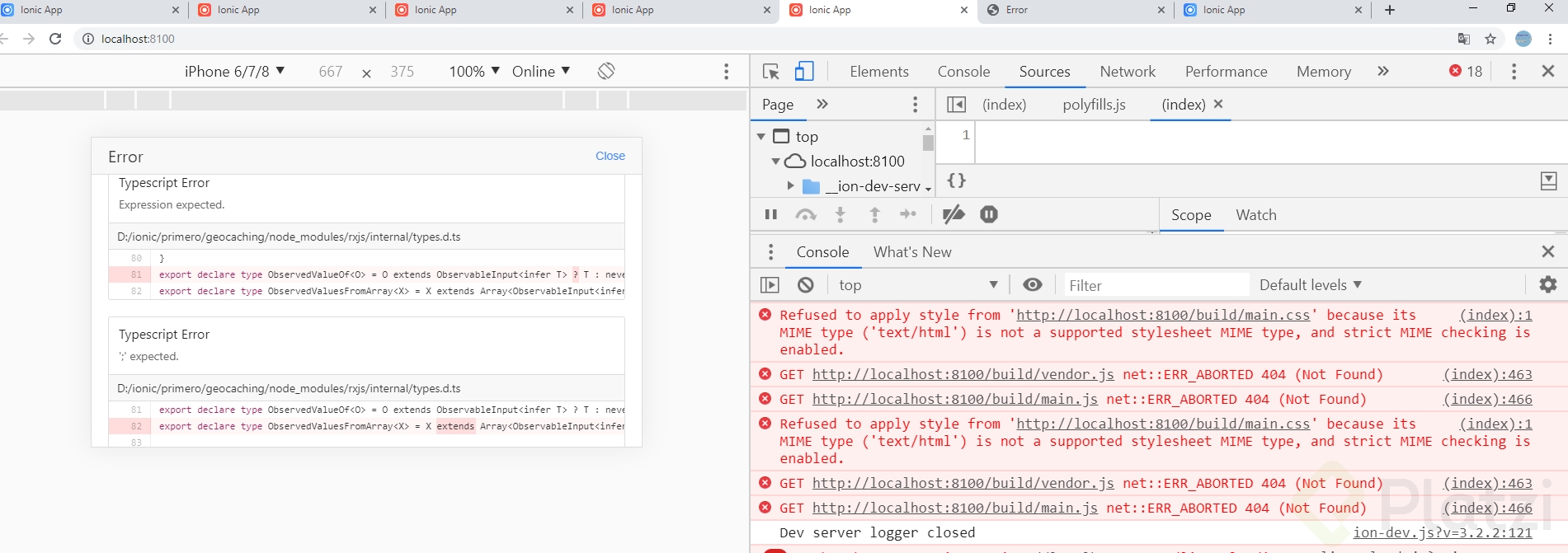Open a new browser tab
Screen dimensions: 1568x553
[1390, 10]
